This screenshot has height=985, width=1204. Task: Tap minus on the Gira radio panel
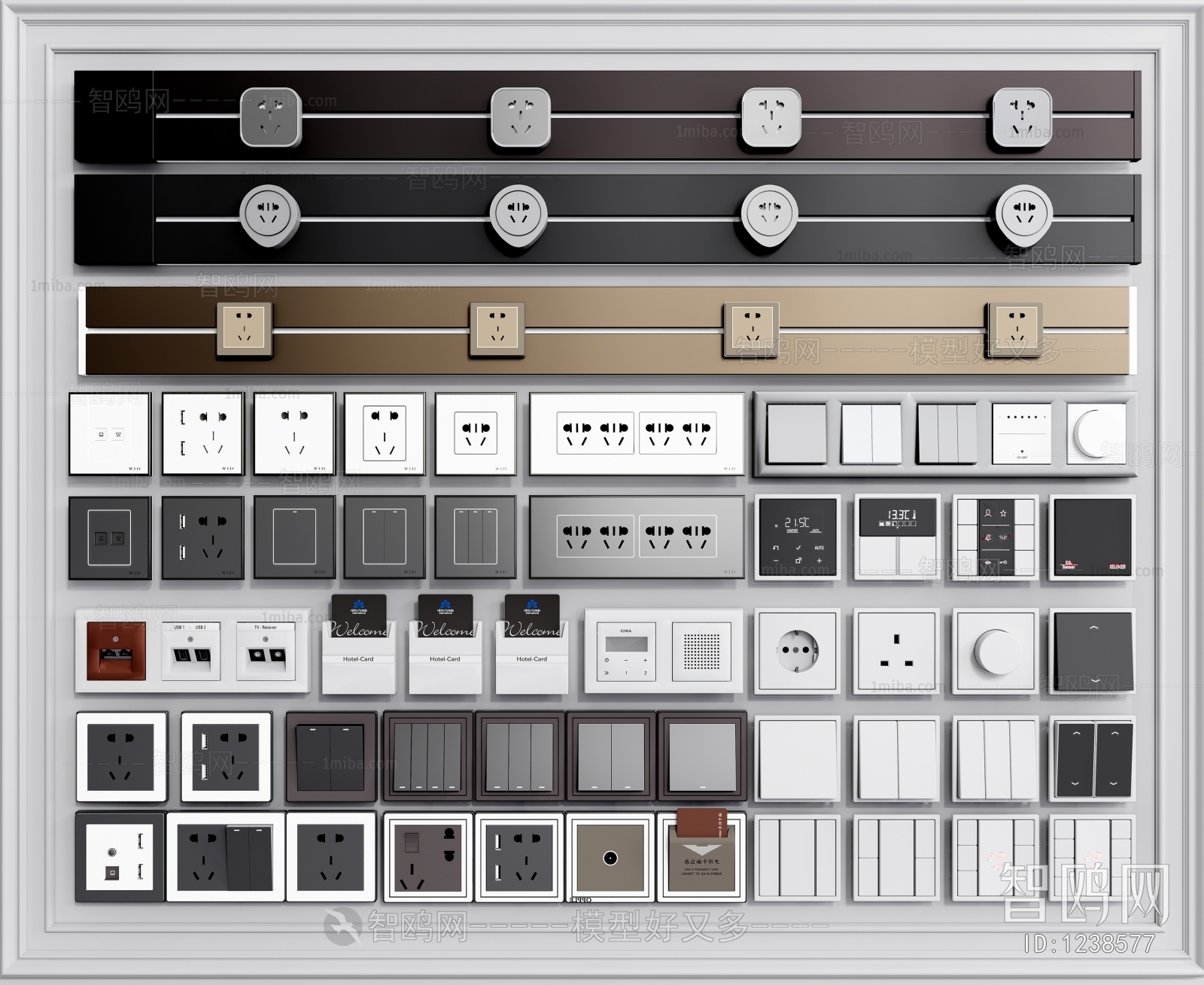[x=626, y=661]
